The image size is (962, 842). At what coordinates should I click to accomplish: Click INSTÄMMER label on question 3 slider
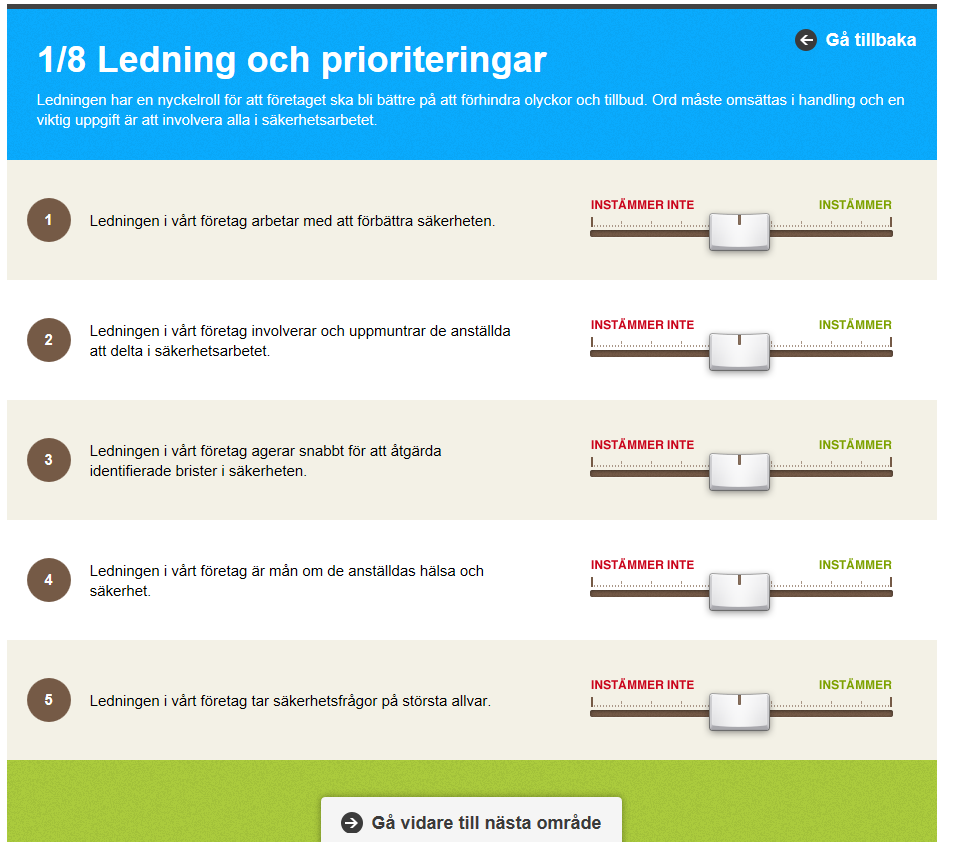[855, 445]
